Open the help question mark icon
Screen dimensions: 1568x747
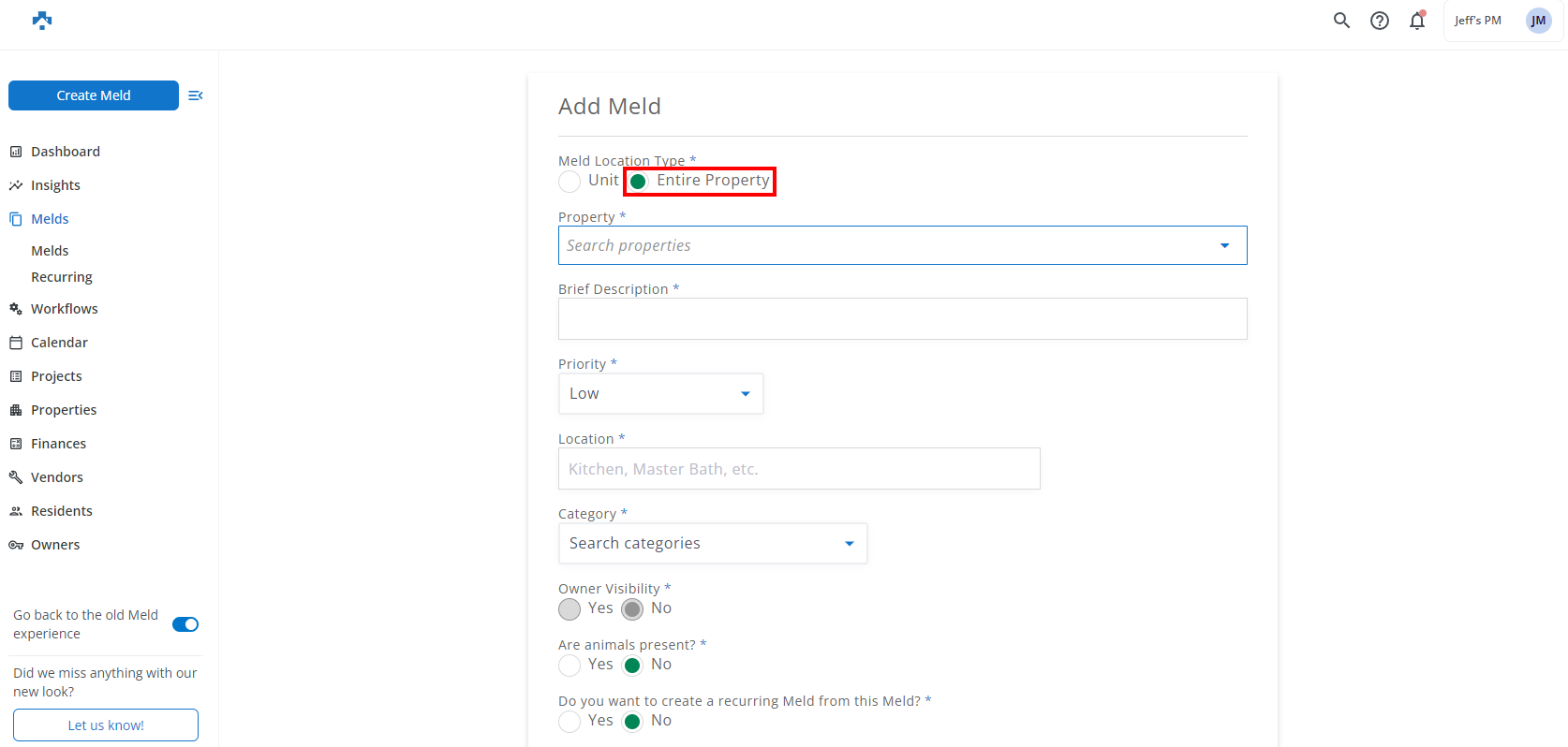tap(1379, 21)
